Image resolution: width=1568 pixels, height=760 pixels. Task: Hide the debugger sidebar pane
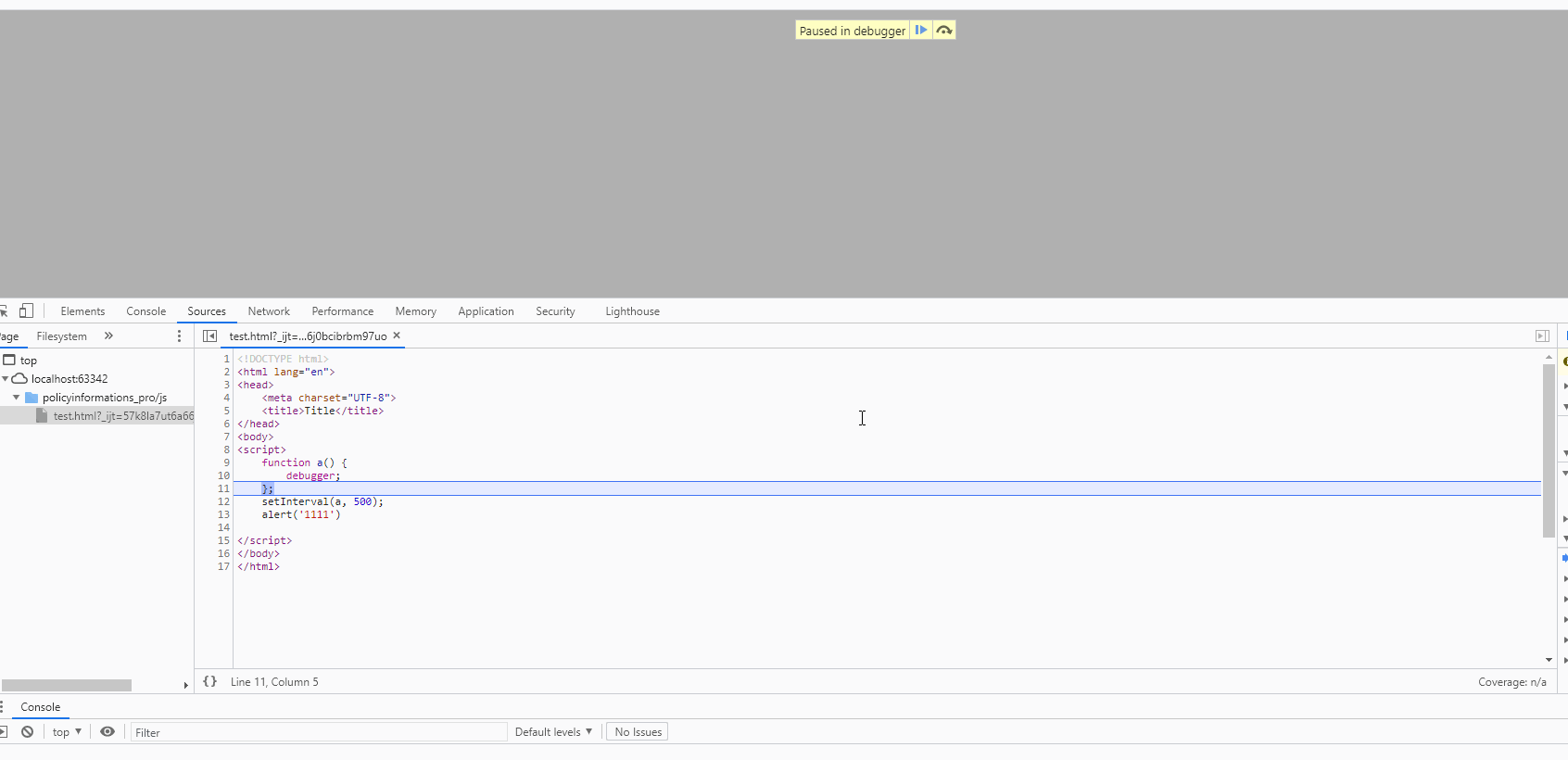point(1542,336)
